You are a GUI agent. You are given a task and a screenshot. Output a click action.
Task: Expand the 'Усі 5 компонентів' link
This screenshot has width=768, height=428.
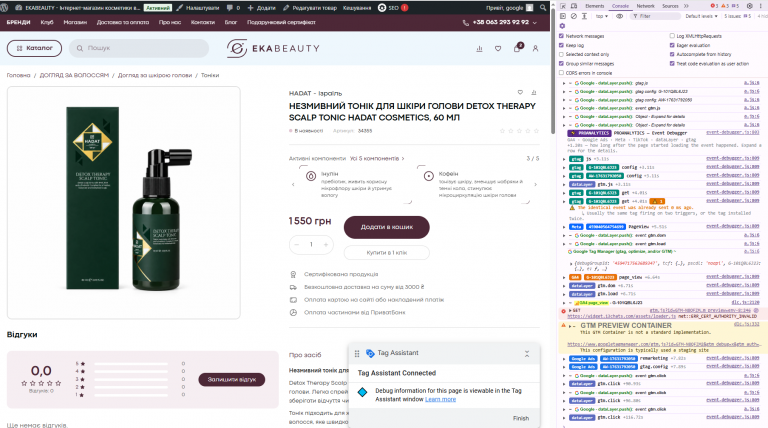click(377, 159)
